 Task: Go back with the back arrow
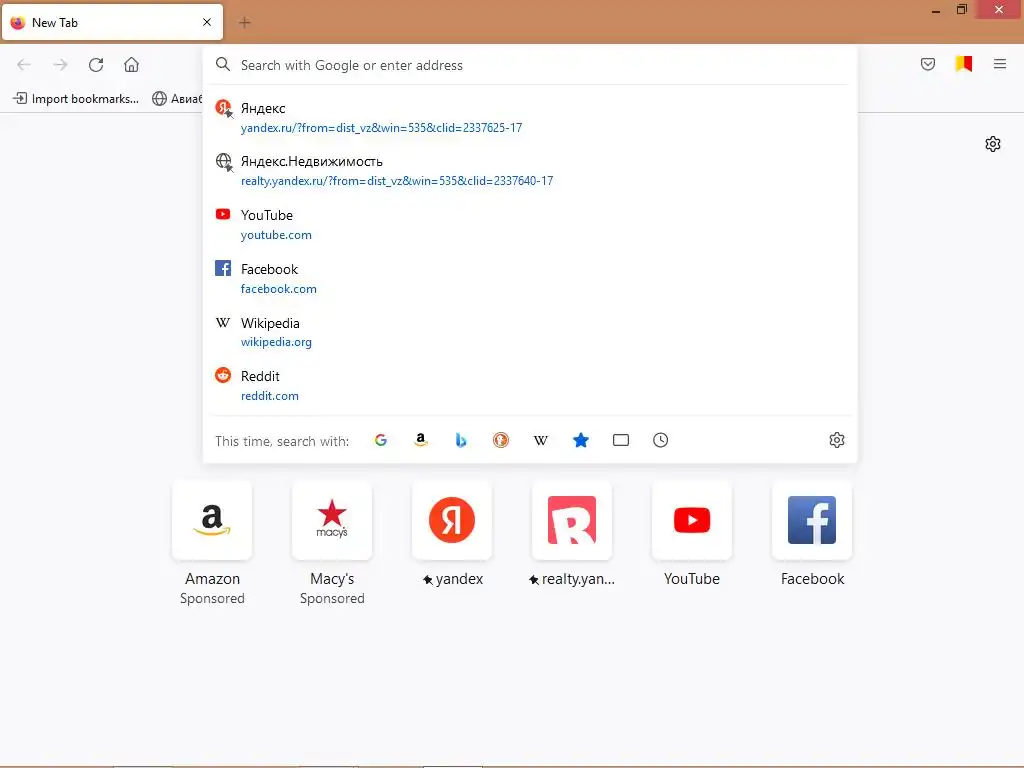[x=24, y=65]
